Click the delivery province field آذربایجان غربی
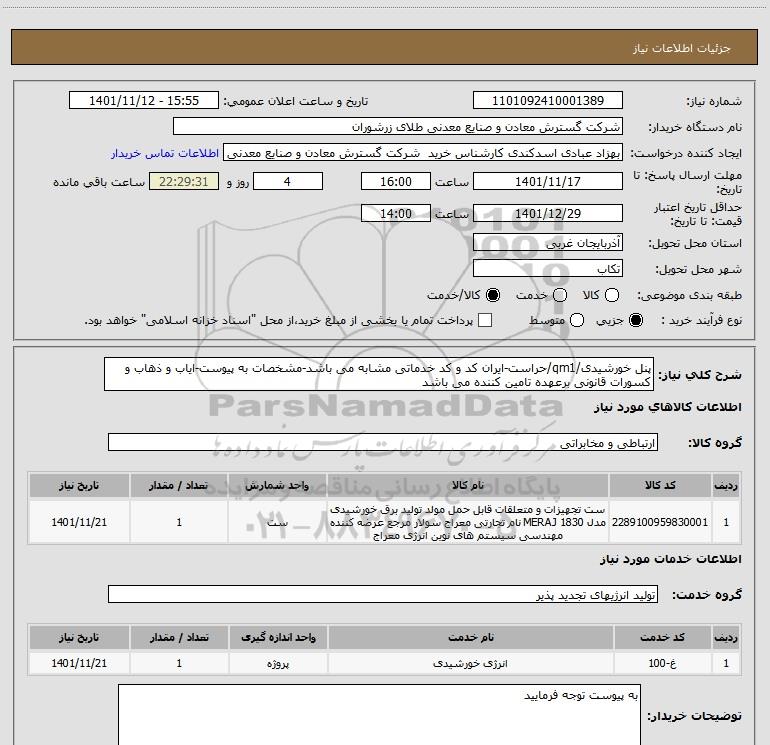The height and width of the screenshot is (745, 770). point(548,243)
